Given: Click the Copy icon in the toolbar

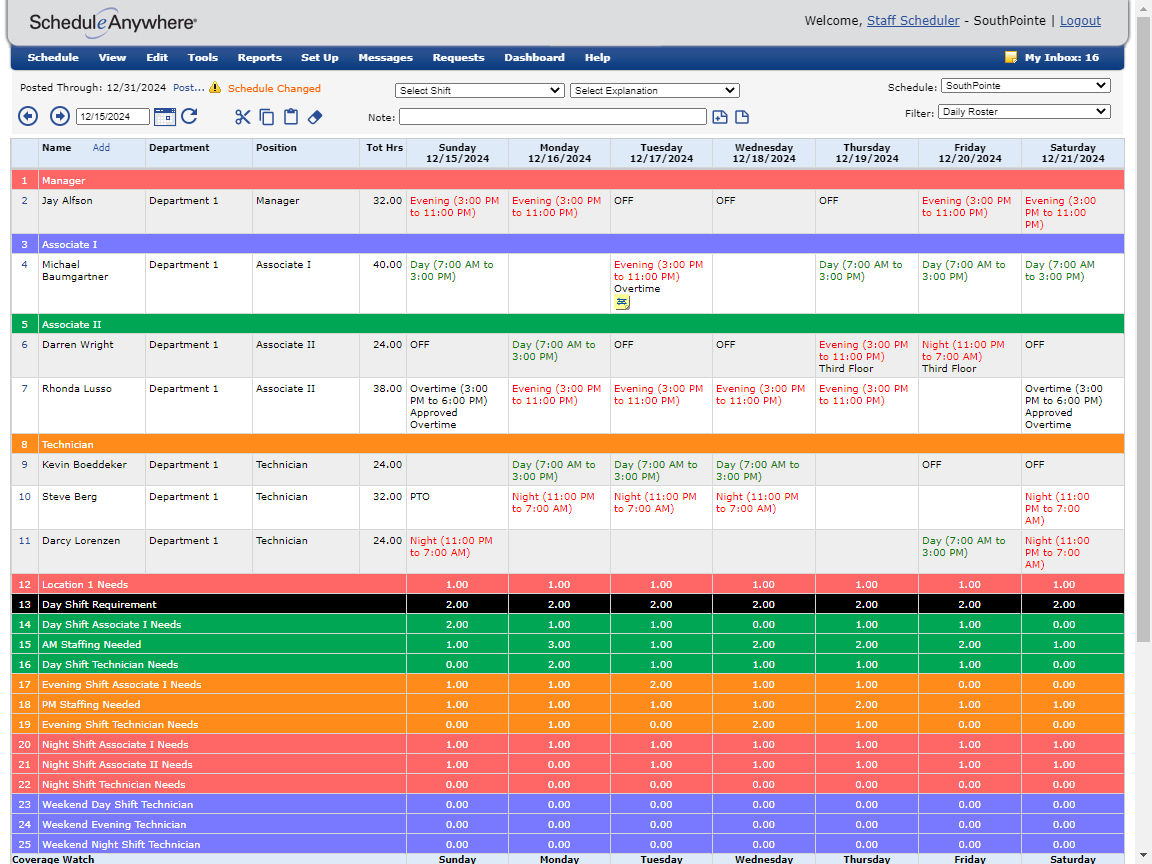Looking at the screenshot, I should [x=265, y=117].
